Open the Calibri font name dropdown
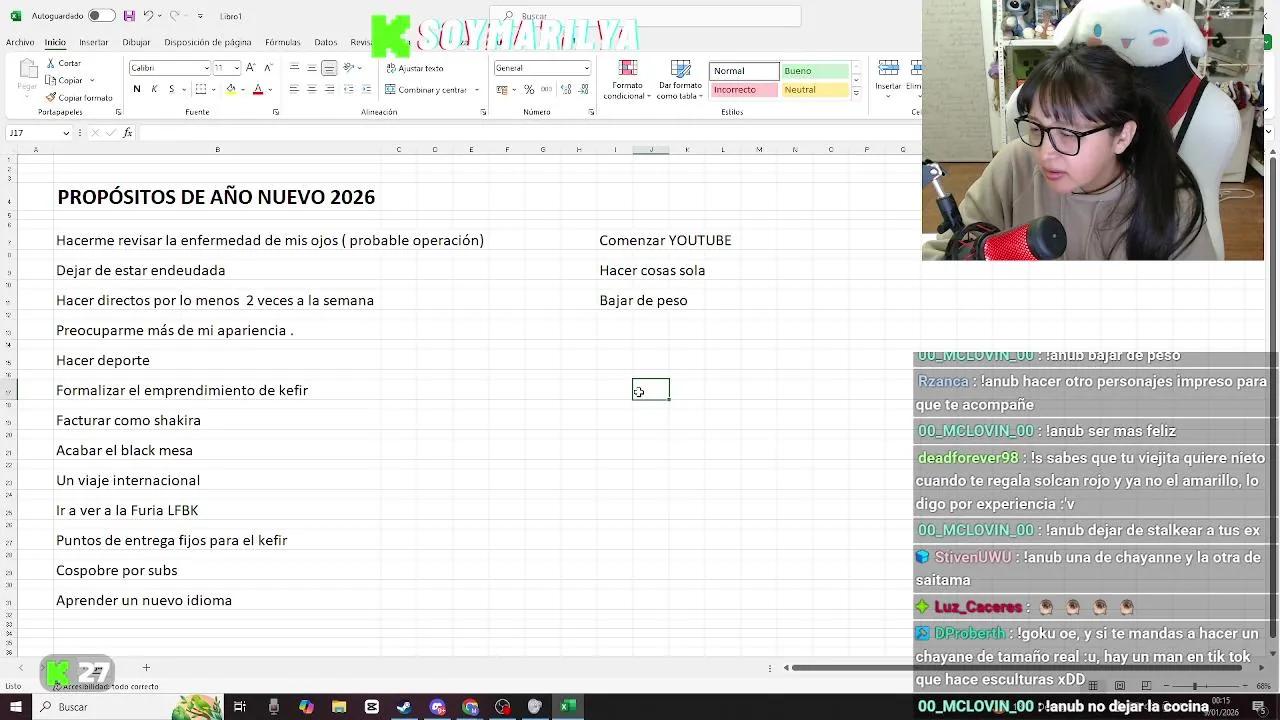The image size is (1280, 720). click(206, 68)
